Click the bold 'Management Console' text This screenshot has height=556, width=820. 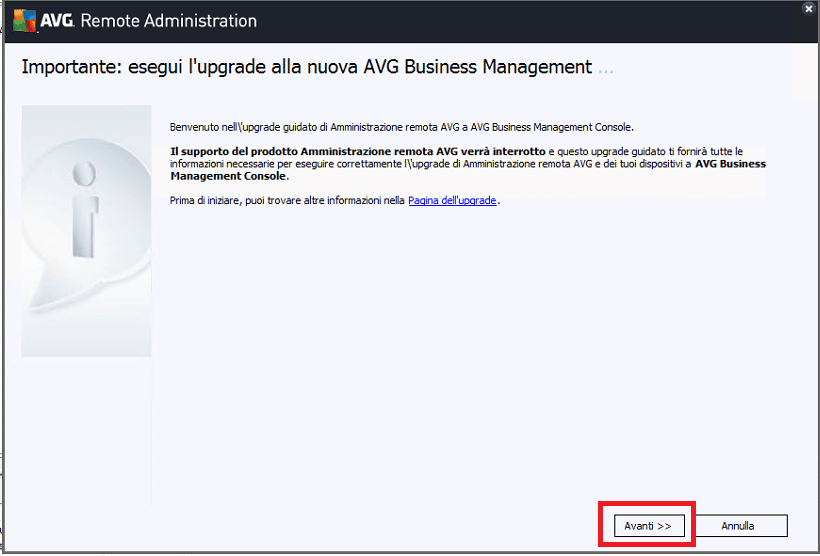(229, 176)
